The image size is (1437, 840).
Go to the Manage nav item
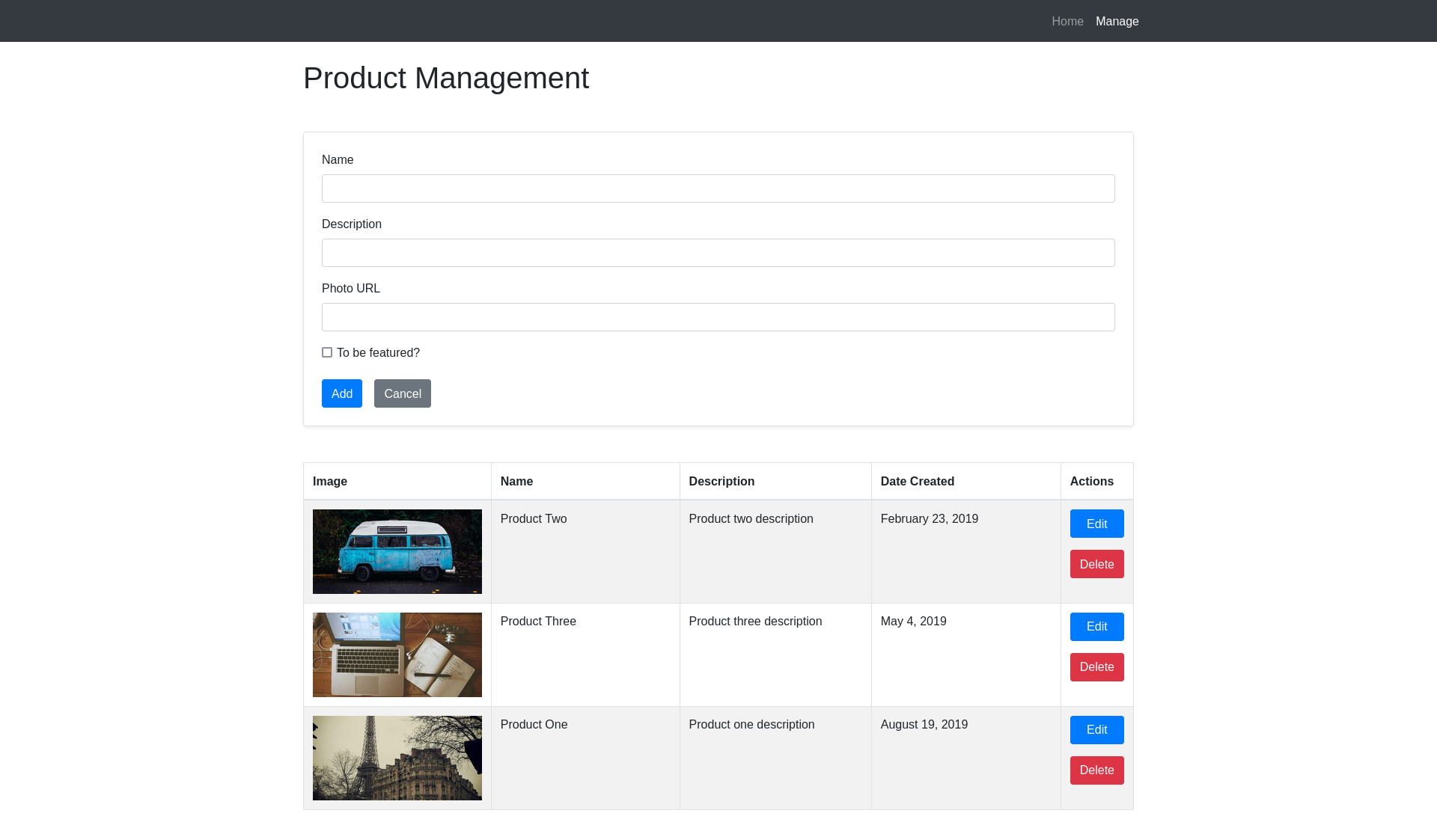(1117, 22)
